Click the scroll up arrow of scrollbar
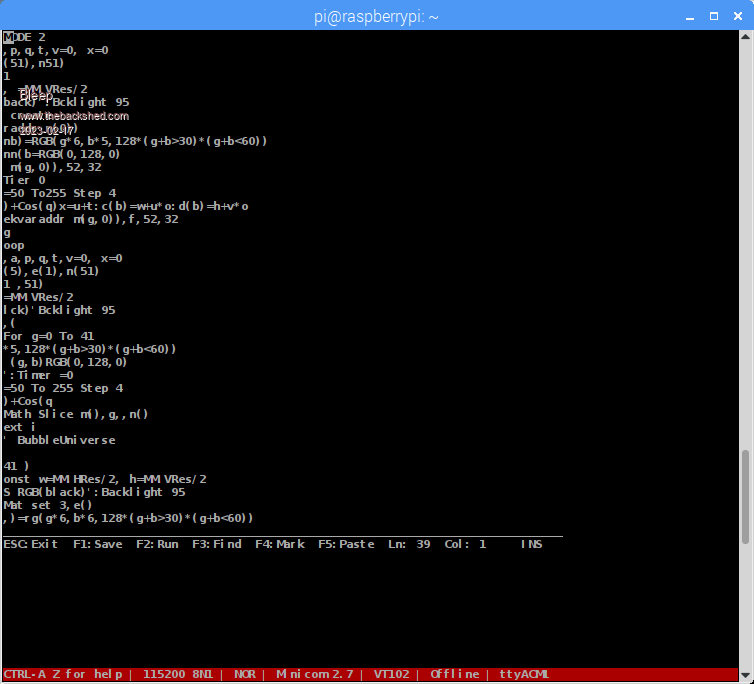 point(746,37)
